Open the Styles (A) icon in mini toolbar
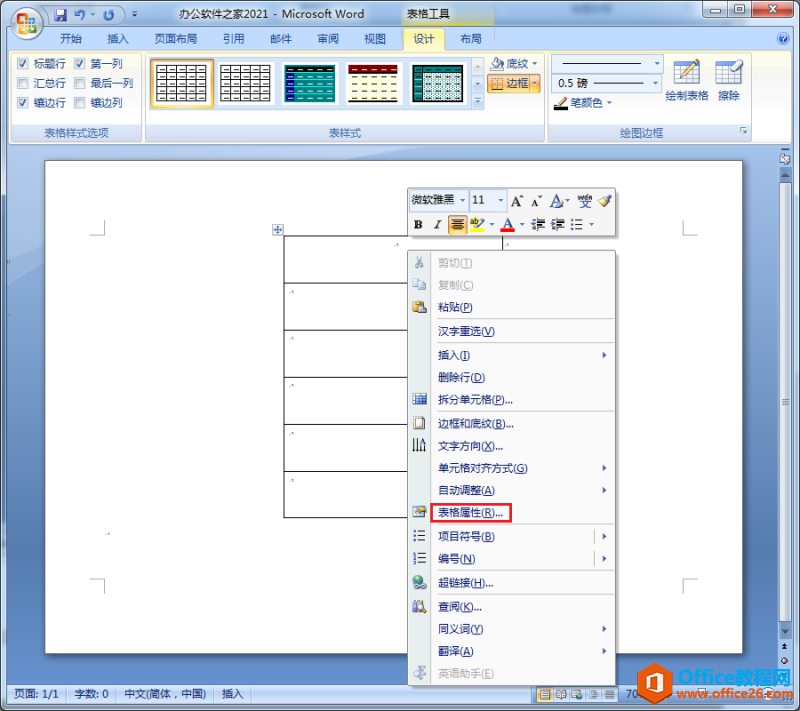The image size is (800, 711). pos(556,201)
